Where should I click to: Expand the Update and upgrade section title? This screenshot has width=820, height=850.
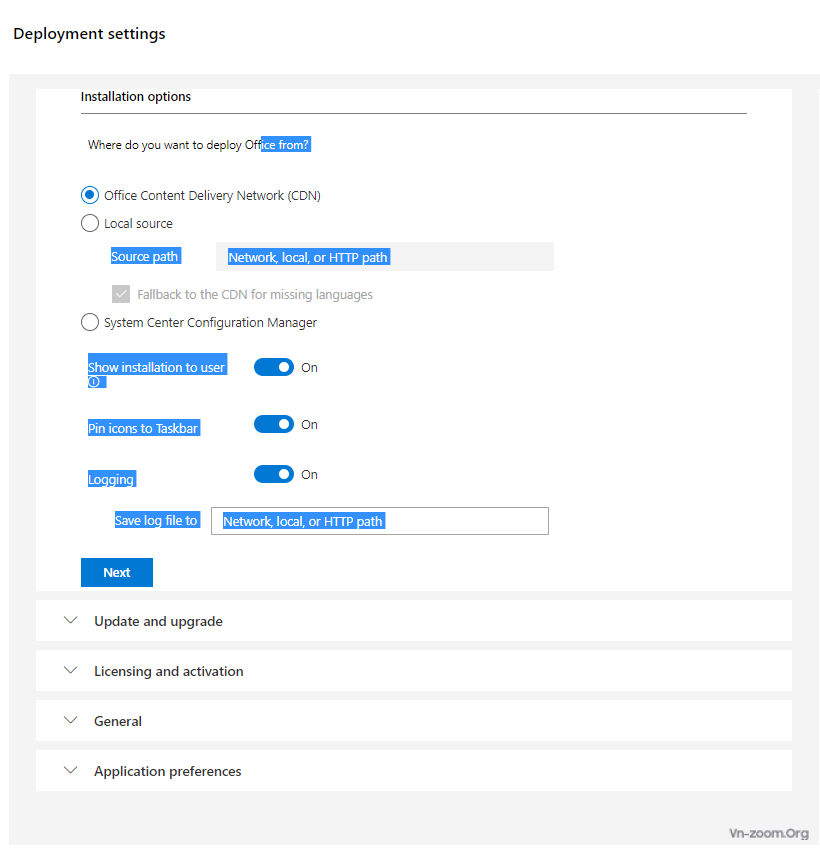tap(158, 621)
